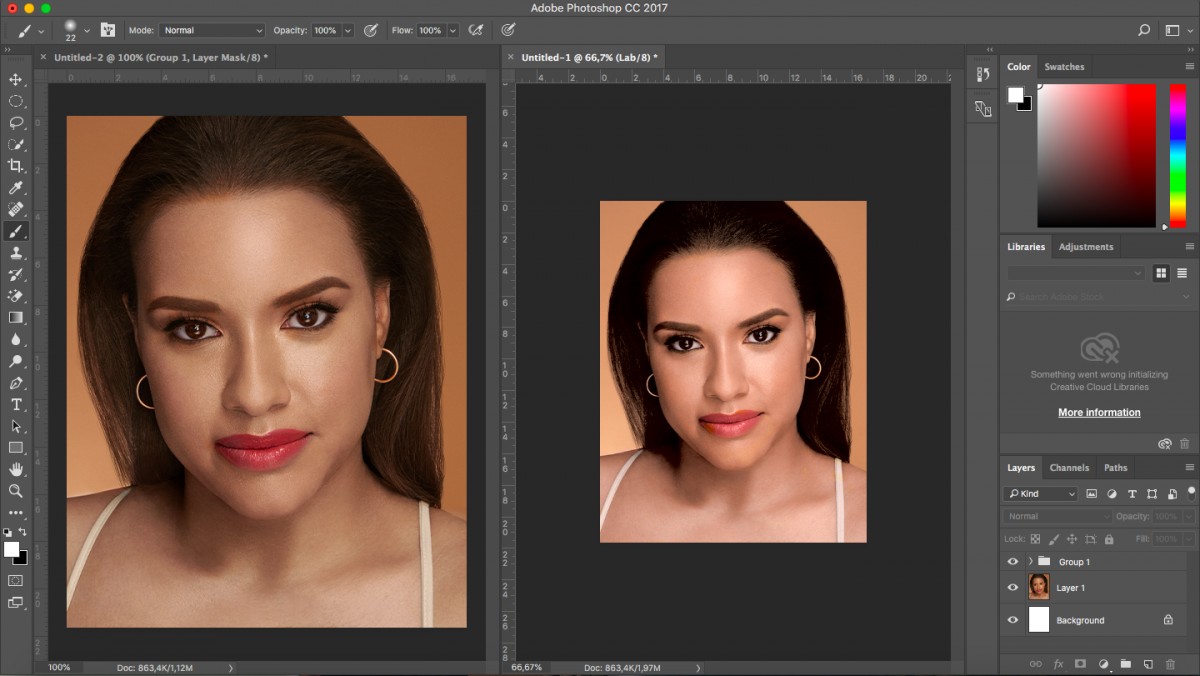Select the Rectangle shape tool
This screenshot has width=1200, height=676.
pyautogui.click(x=16, y=448)
